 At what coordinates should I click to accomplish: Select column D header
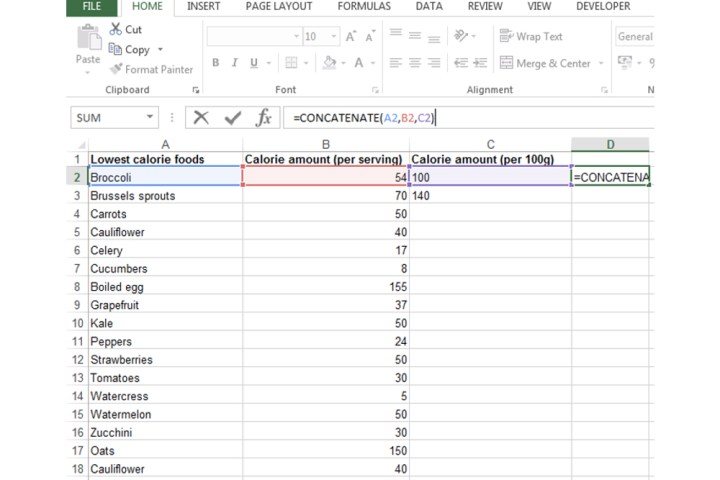pyautogui.click(x=610, y=145)
